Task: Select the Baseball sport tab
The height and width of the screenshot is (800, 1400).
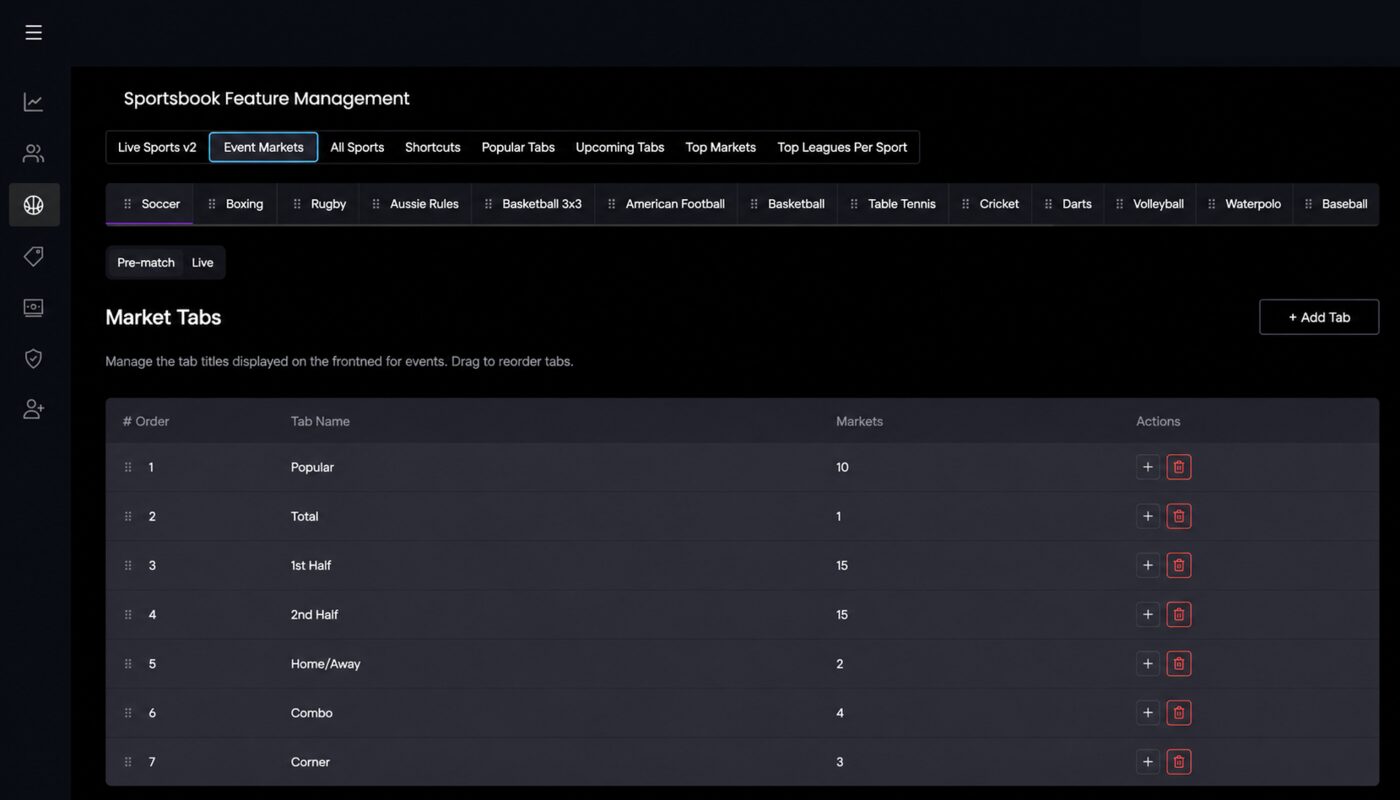Action: (x=1336, y=204)
